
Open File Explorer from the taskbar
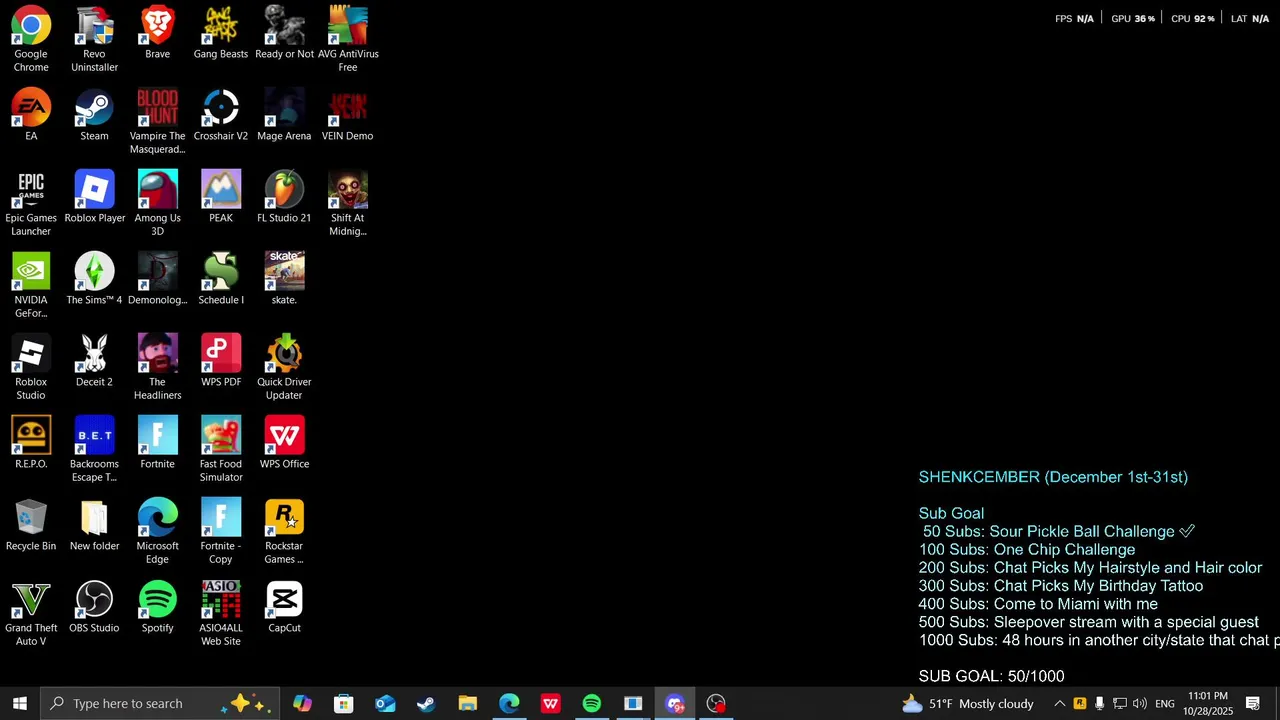468,703
